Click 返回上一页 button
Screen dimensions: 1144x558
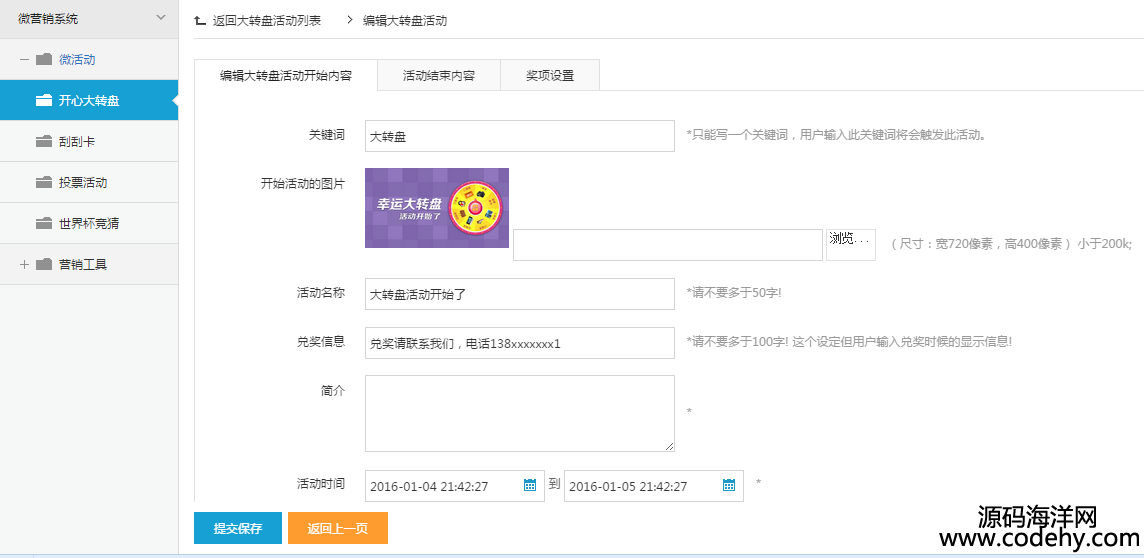point(338,528)
